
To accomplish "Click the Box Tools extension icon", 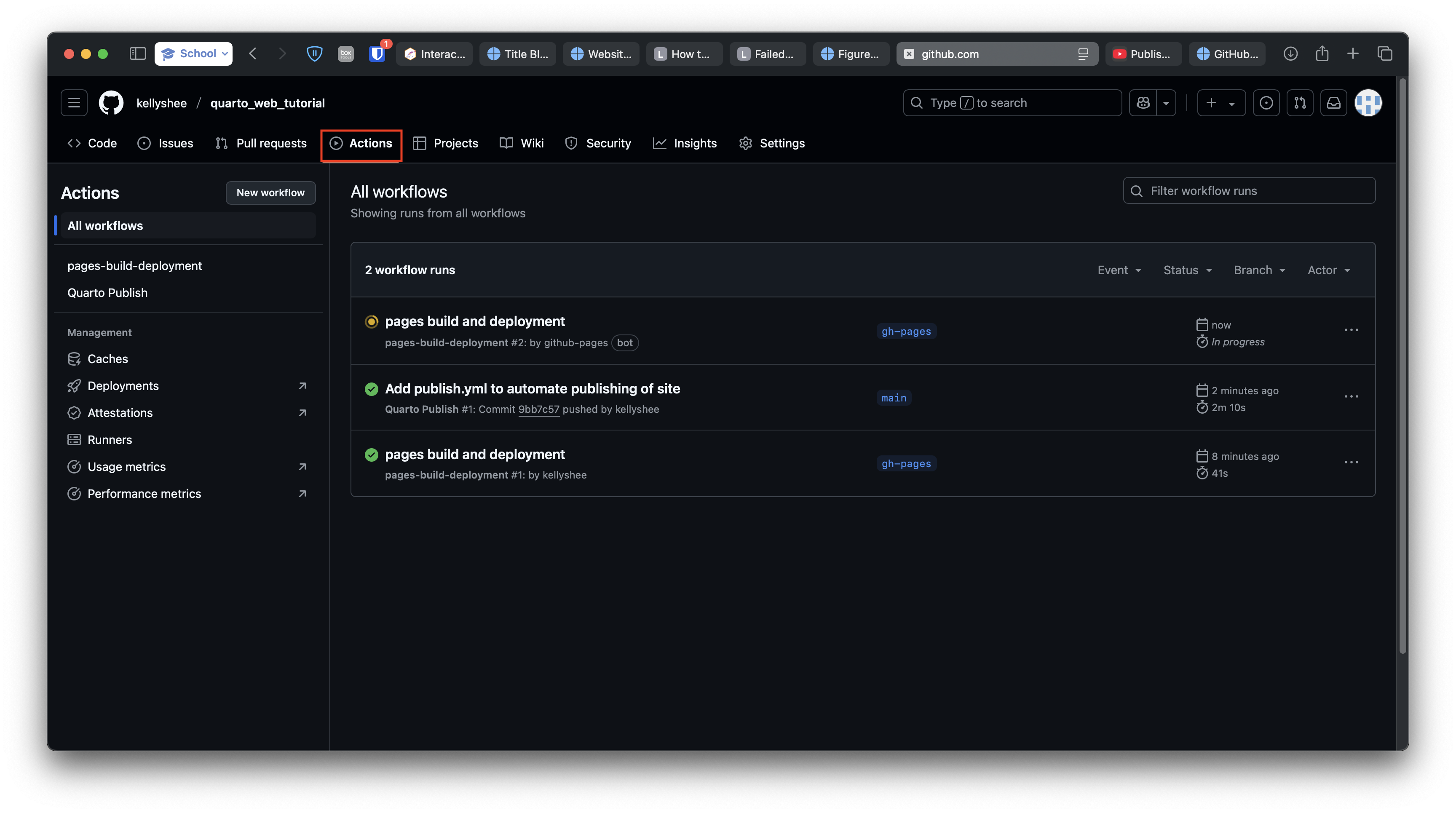I will (x=345, y=53).
